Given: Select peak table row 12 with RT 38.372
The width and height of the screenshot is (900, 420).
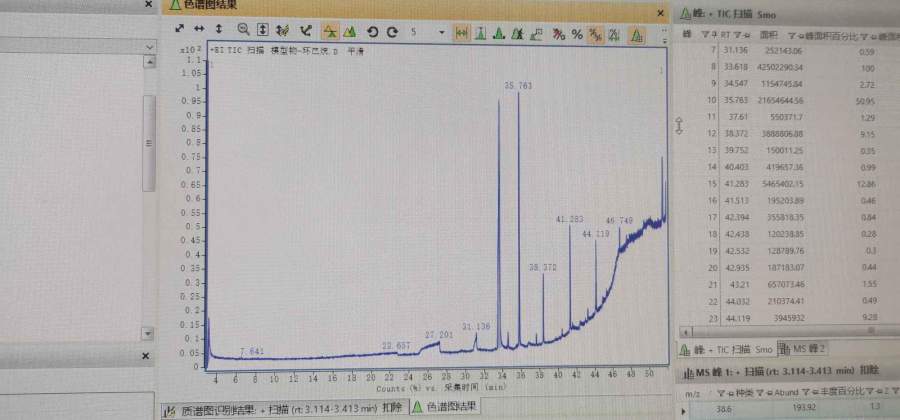Looking at the screenshot, I should 789,134.
